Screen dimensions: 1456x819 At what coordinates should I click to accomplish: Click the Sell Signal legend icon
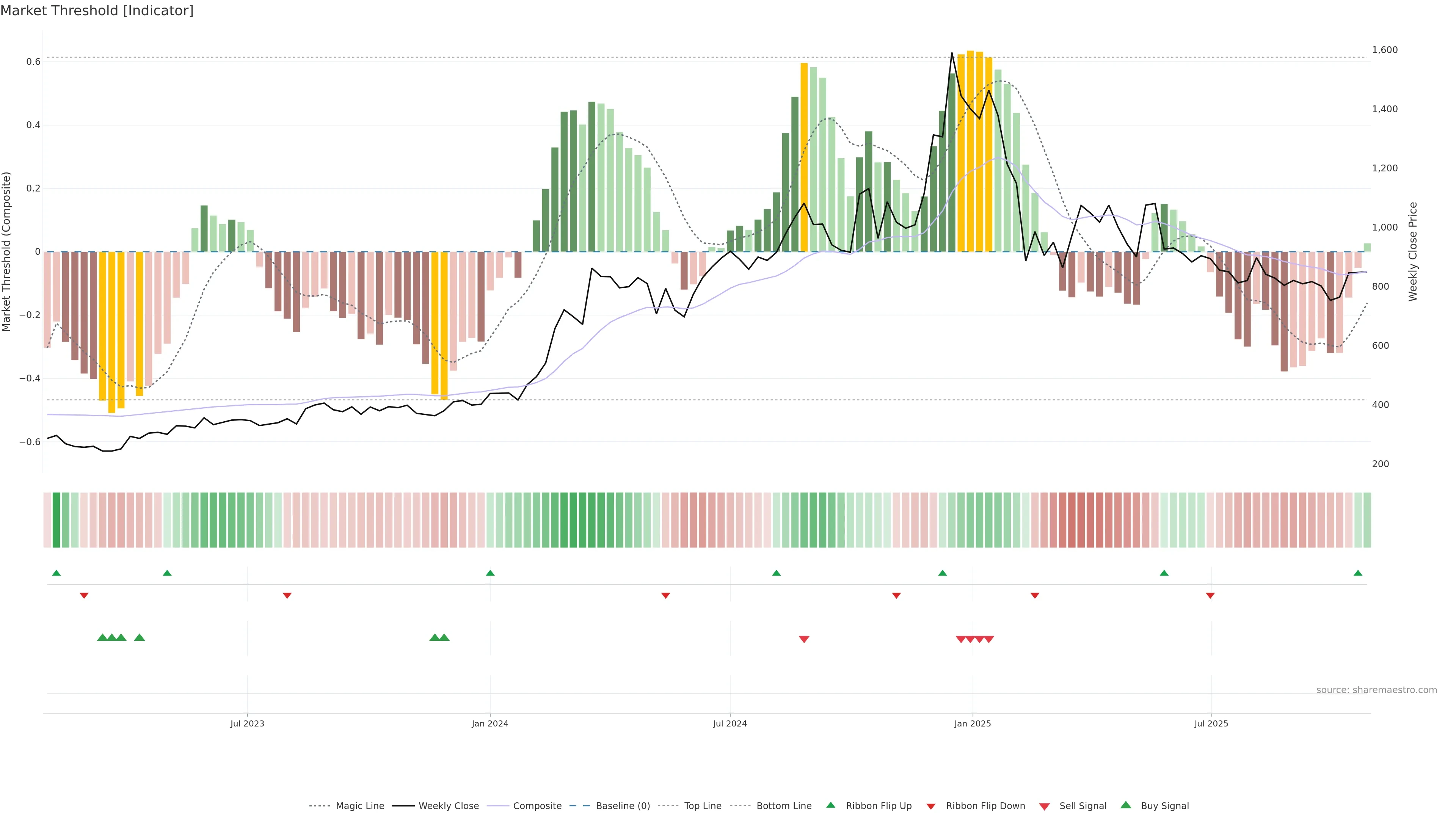1045,806
